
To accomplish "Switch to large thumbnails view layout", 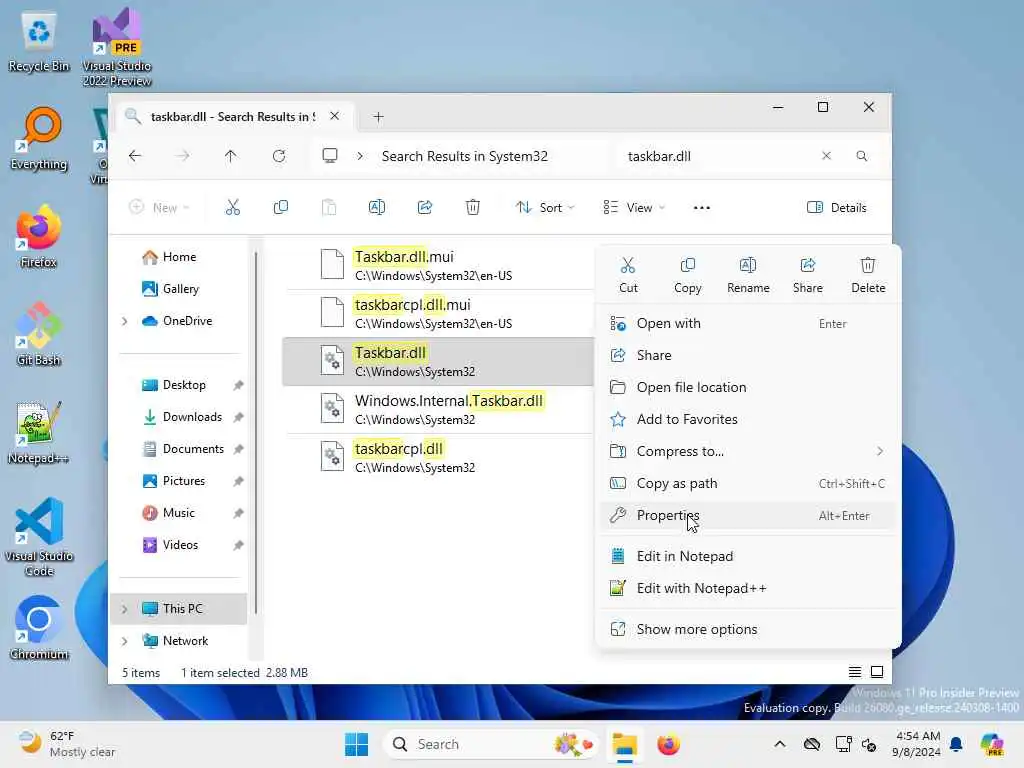I will pyautogui.click(x=877, y=672).
